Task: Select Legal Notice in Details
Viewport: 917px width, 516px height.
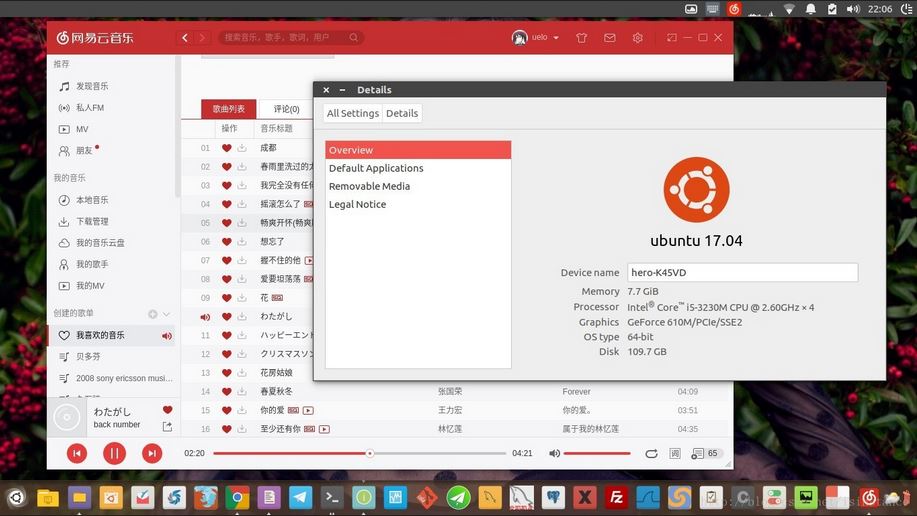Action: (x=418, y=204)
